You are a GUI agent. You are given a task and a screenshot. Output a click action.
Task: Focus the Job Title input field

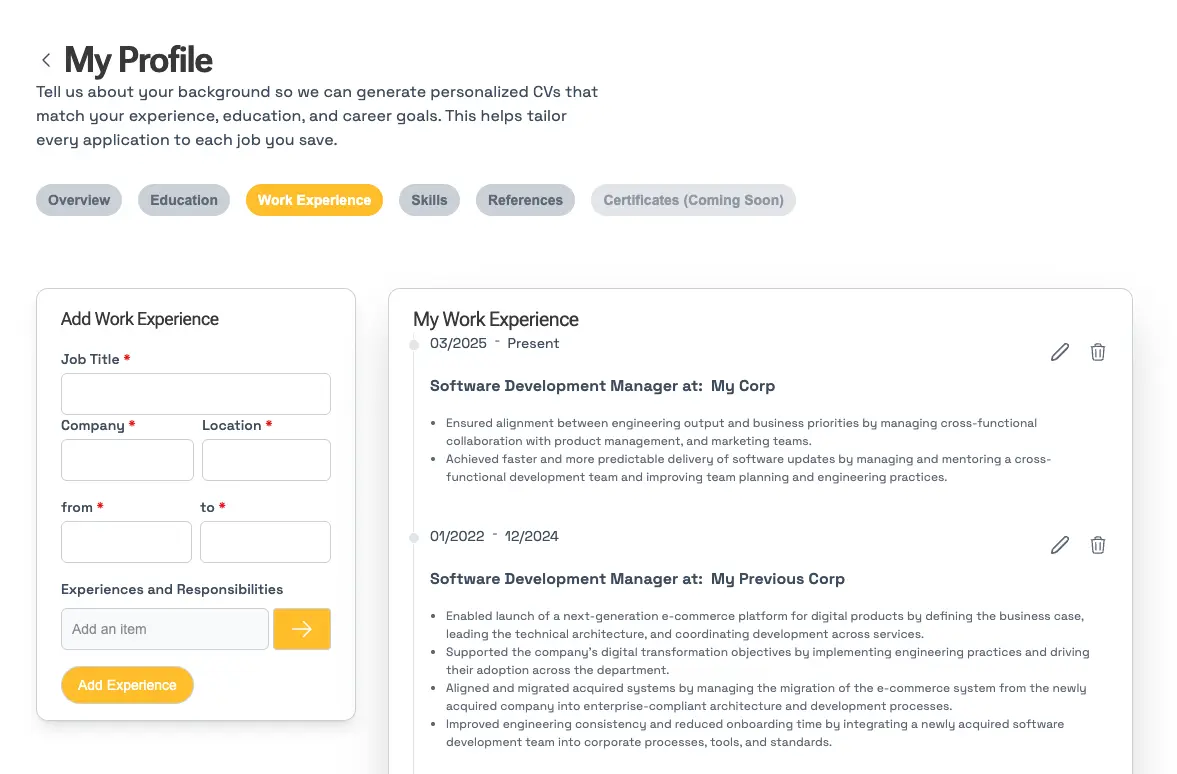(x=196, y=394)
